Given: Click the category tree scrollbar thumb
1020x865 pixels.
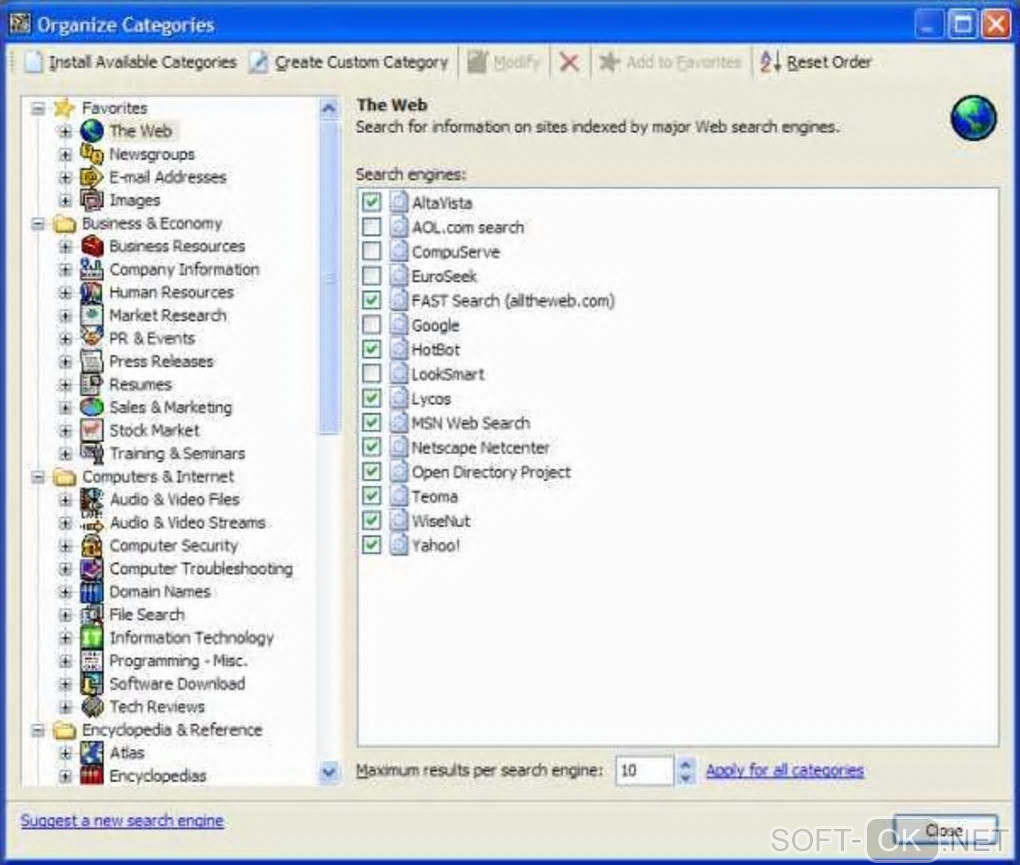Looking at the screenshot, I should [x=329, y=278].
